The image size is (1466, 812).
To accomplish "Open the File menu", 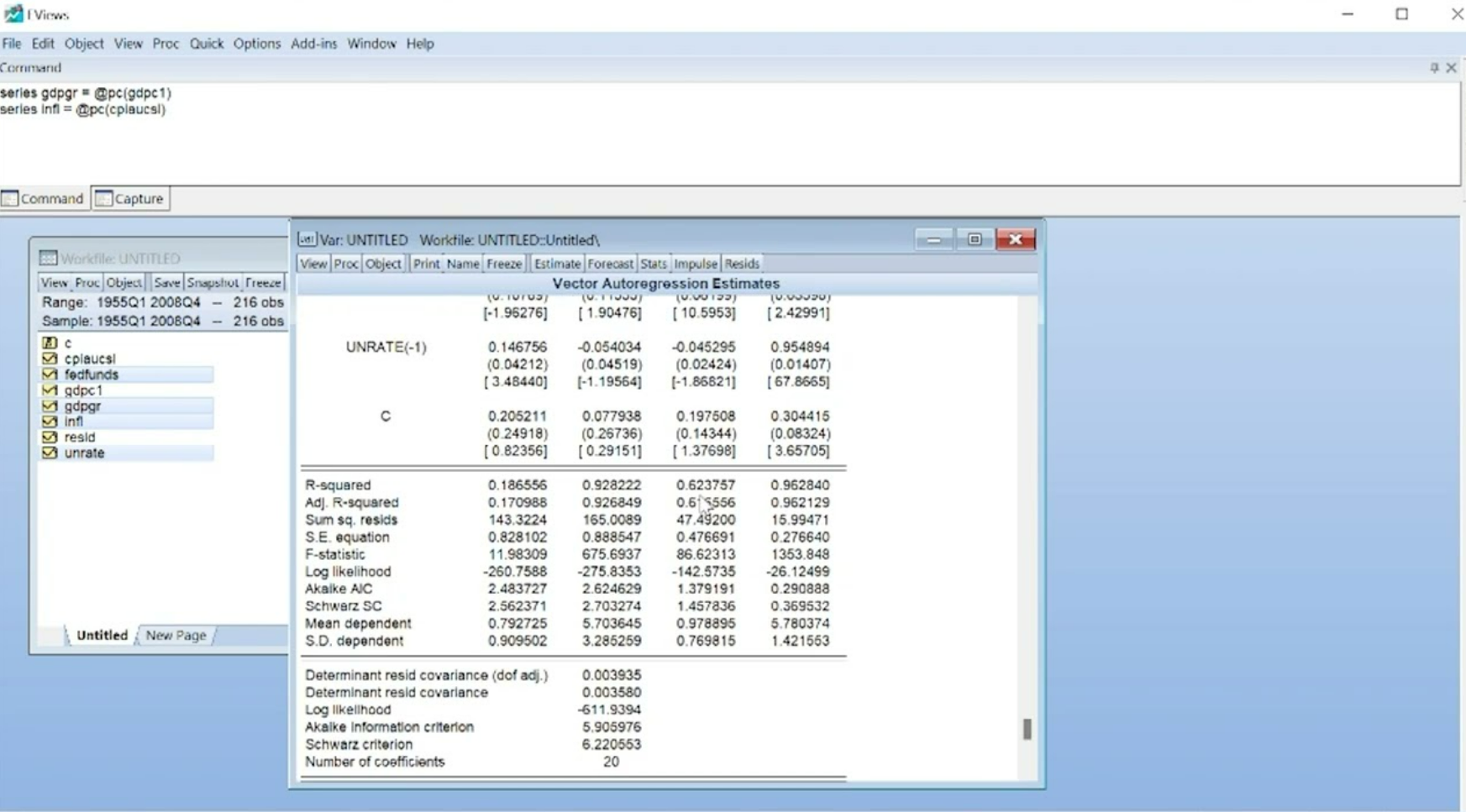I will (12, 44).
